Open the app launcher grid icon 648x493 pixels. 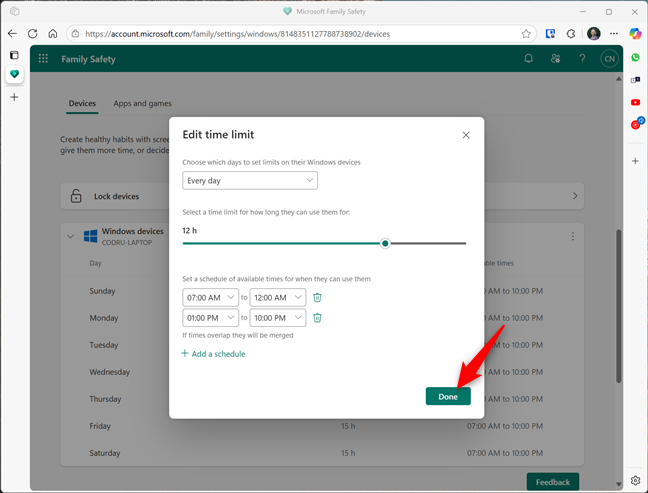point(43,59)
